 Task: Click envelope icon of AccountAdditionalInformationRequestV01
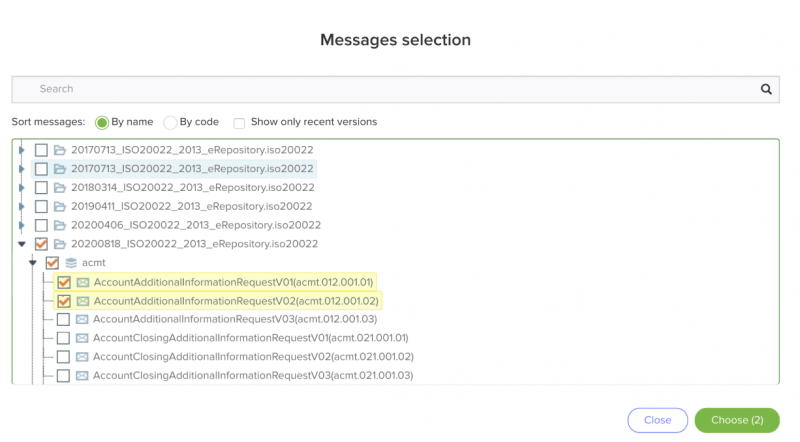point(83,282)
